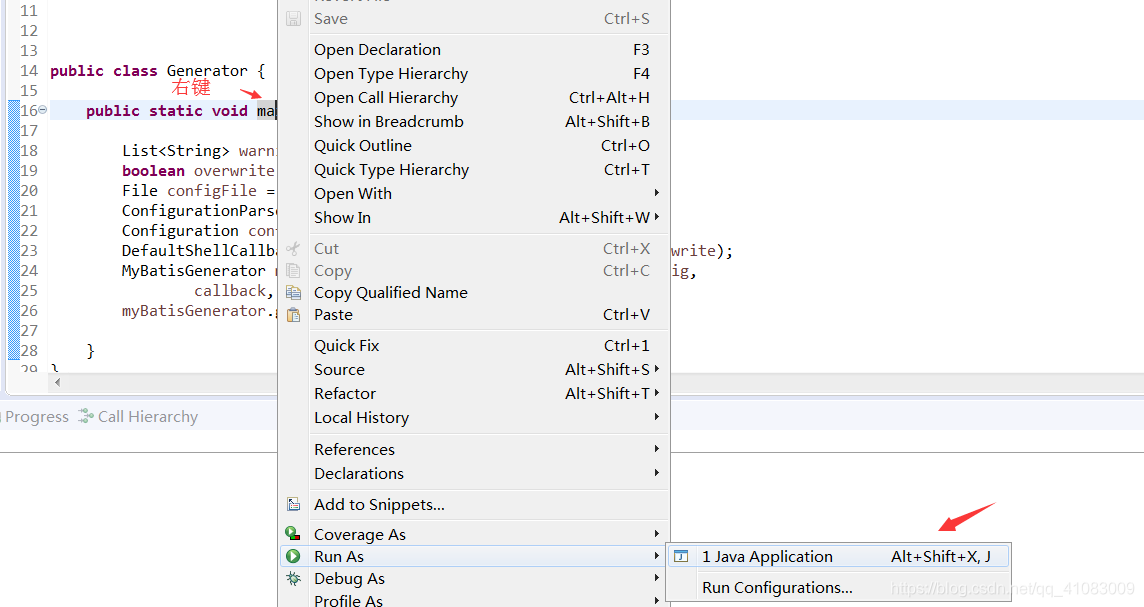1144x607 pixels.
Task: Click 'Generator' class name in code
Action: 207,71
